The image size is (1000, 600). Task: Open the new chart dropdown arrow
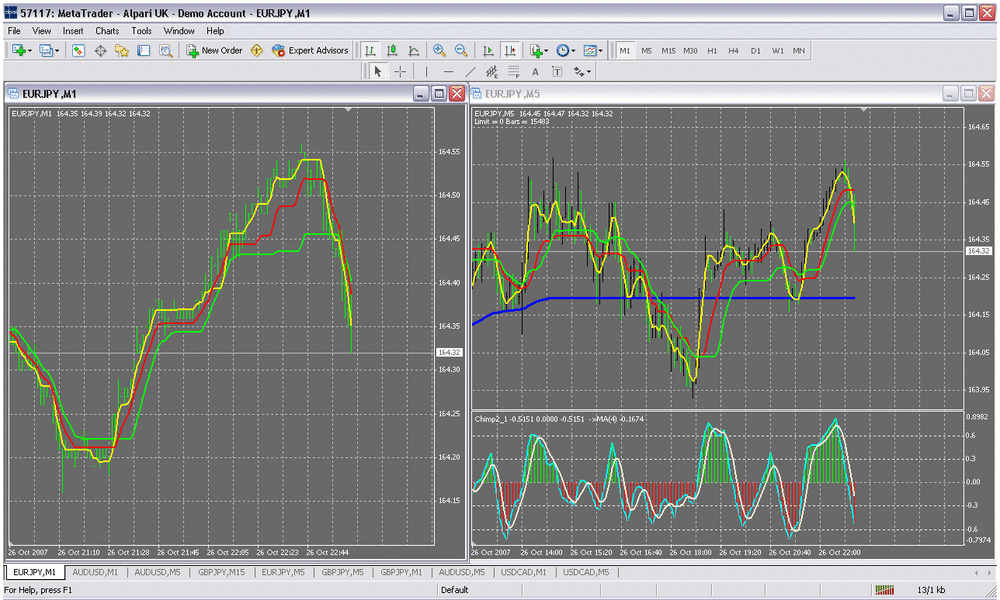tap(29, 50)
